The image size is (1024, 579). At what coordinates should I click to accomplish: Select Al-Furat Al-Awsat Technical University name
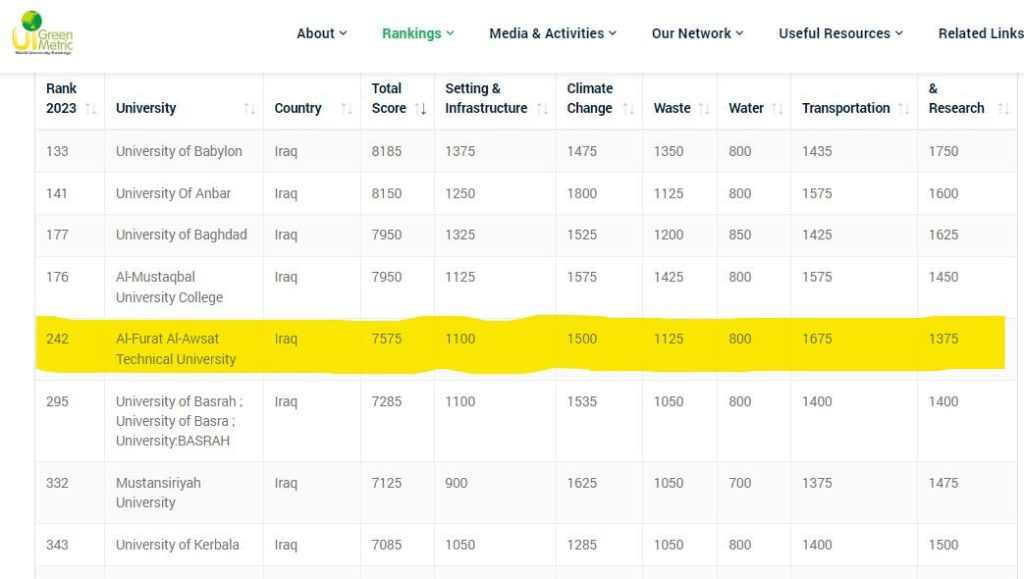pyautogui.click(x=176, y=349)
